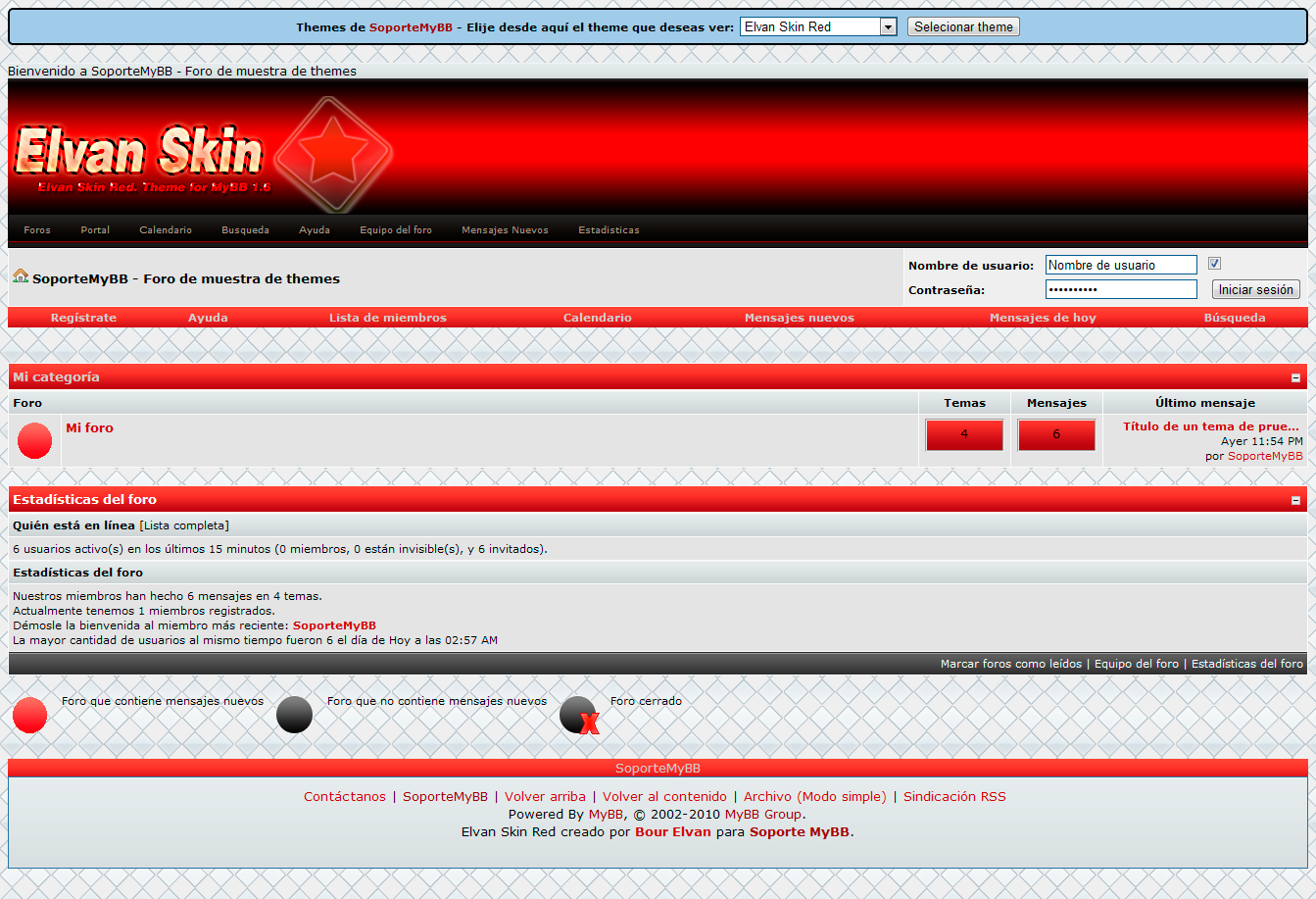This screenshot has height=899, width=1316.
Task: Open Archivo (Modo simple) link
Action: click(815, 797)
